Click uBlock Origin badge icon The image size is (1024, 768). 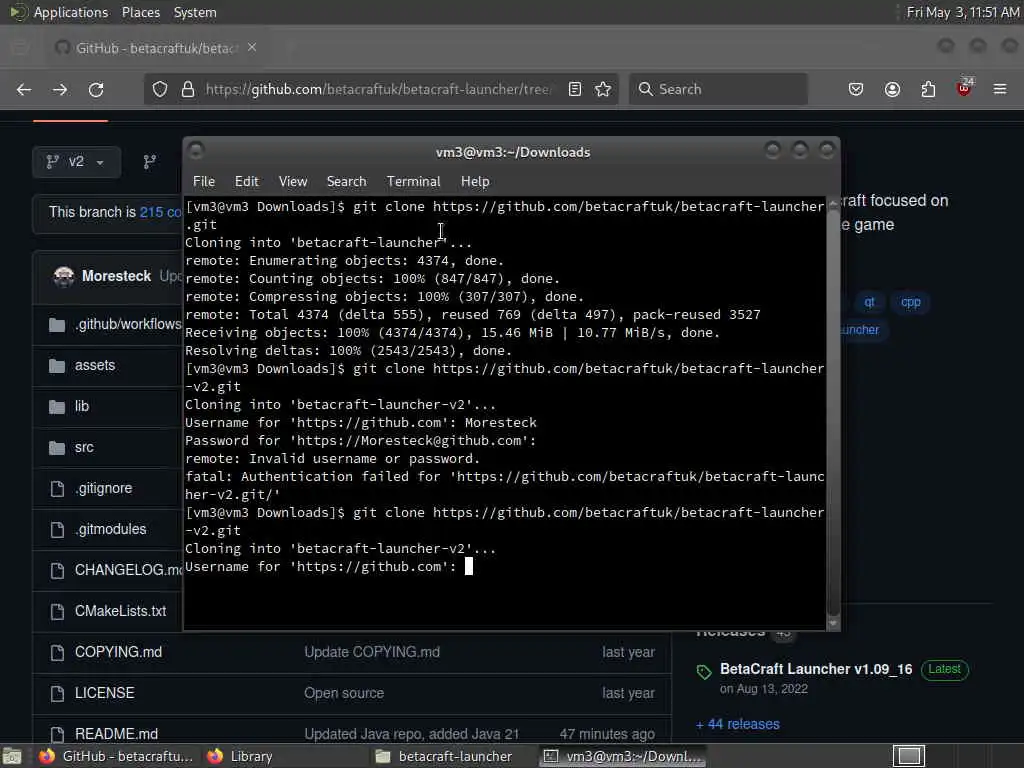[964, 88]
